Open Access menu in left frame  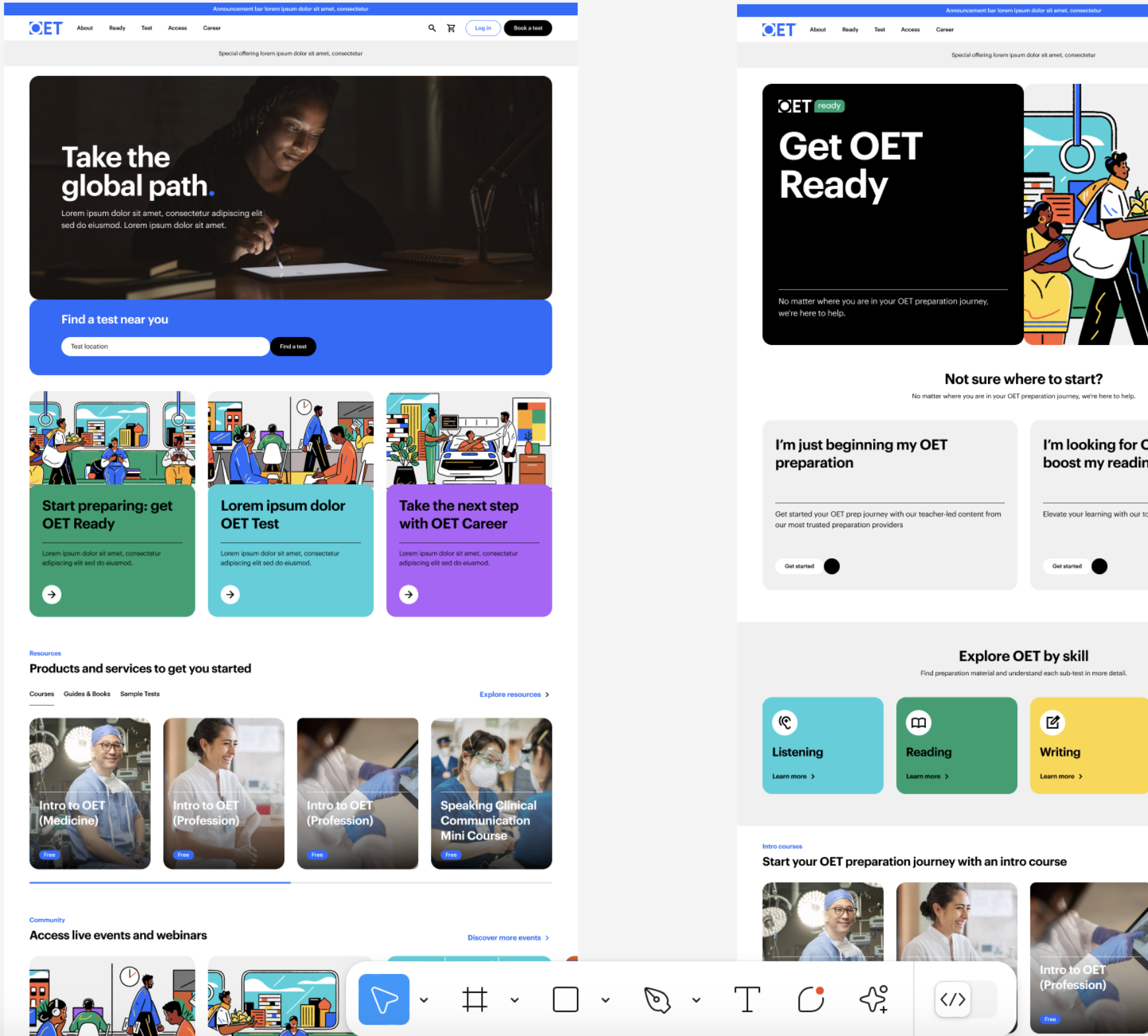177,28
